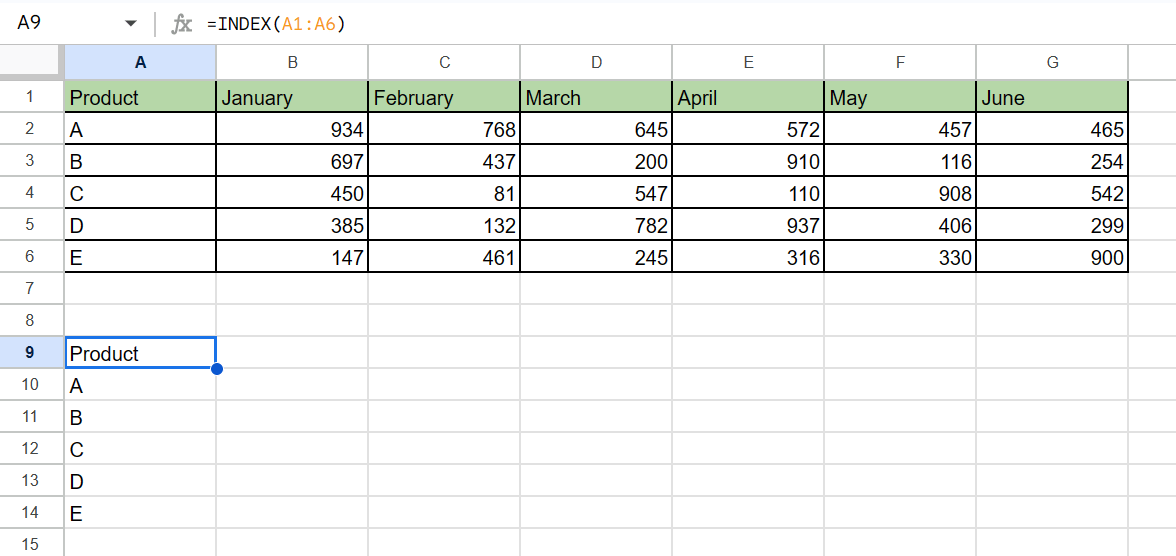Click cell A3 containing product B

[x=140, y=161]
